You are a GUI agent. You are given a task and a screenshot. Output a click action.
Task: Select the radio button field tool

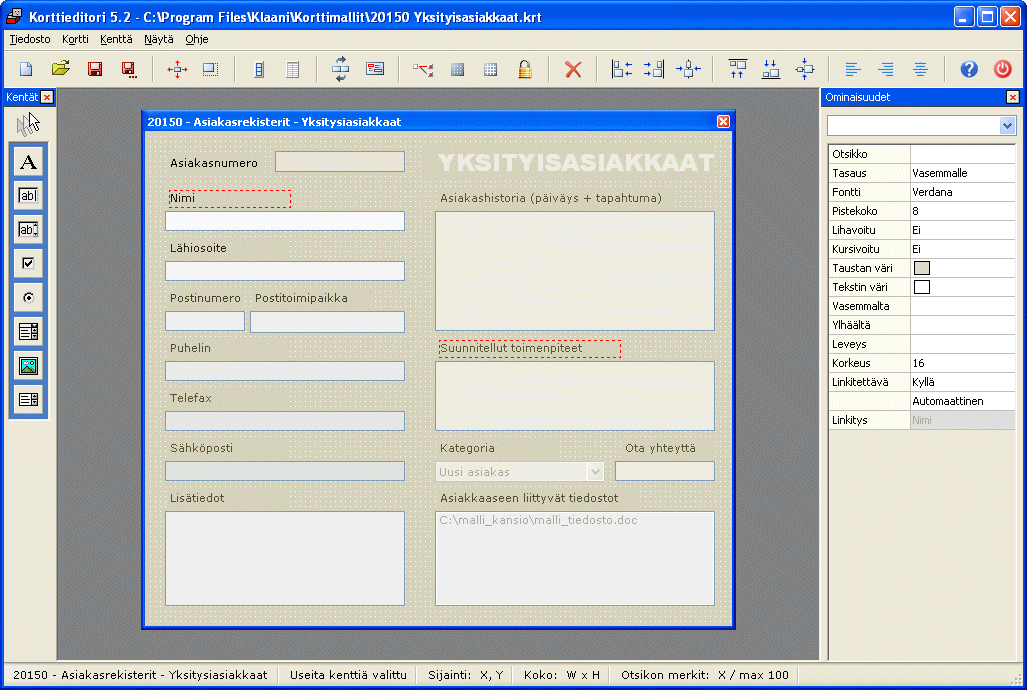click(x=29, y=297)
